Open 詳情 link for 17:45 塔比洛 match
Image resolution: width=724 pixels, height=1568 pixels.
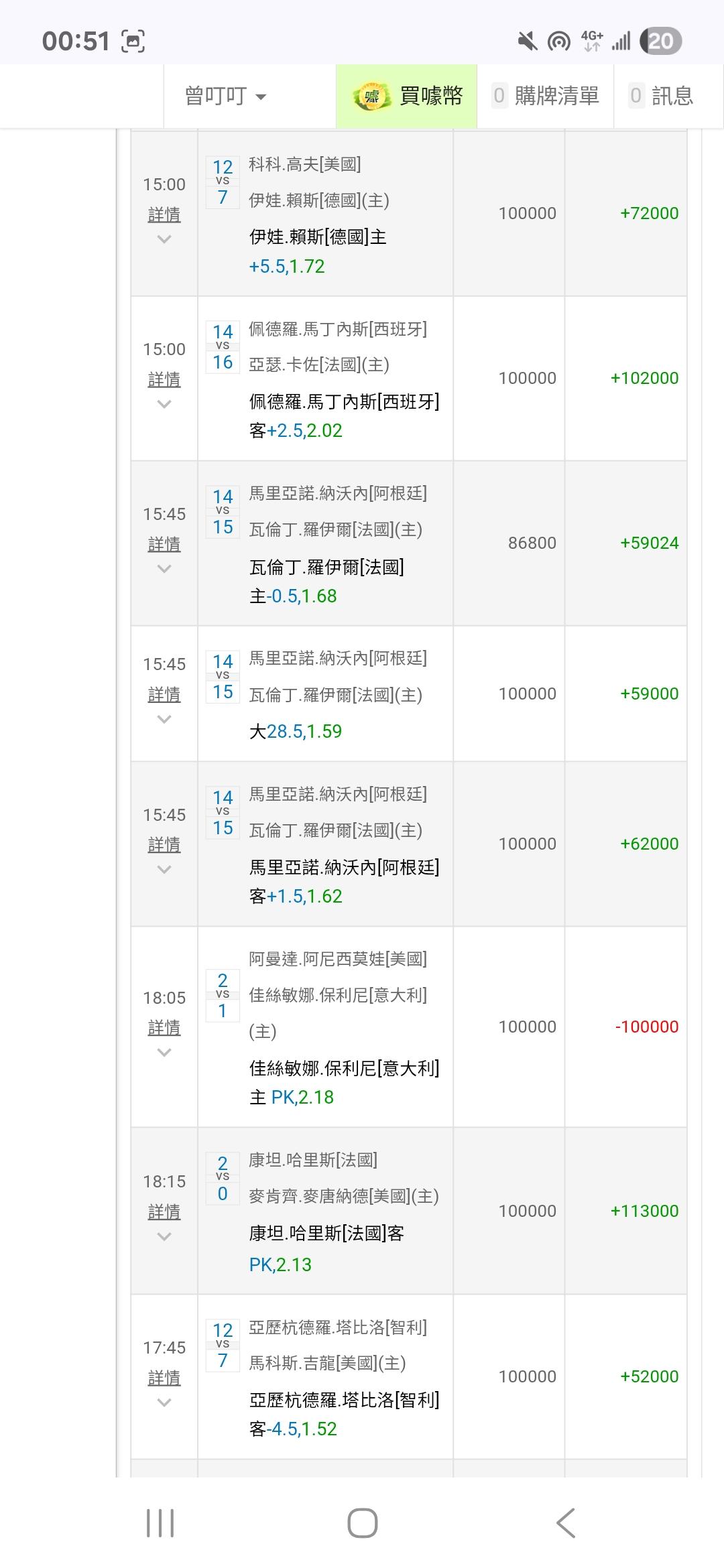tap(164, 1378)
